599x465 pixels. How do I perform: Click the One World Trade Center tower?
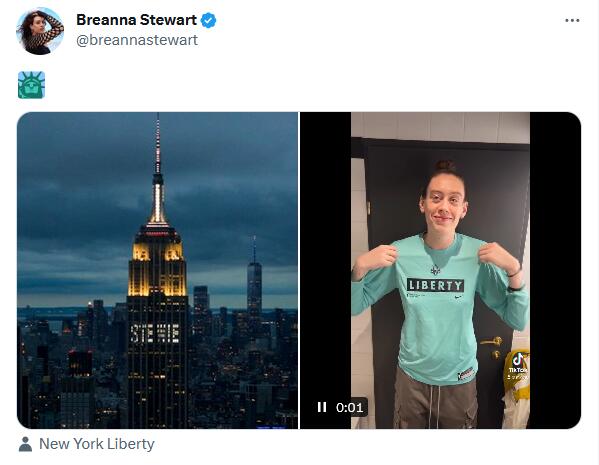pos(254,277)
